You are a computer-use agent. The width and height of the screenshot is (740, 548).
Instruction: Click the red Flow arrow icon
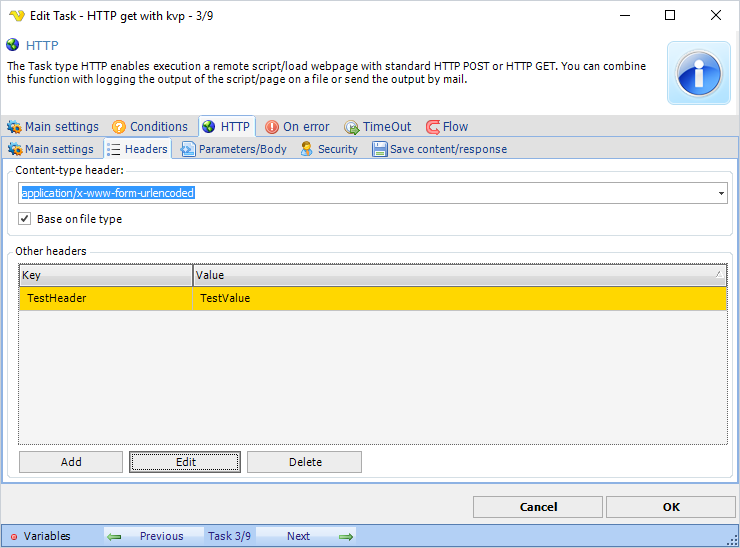click(x=432, y=127)
